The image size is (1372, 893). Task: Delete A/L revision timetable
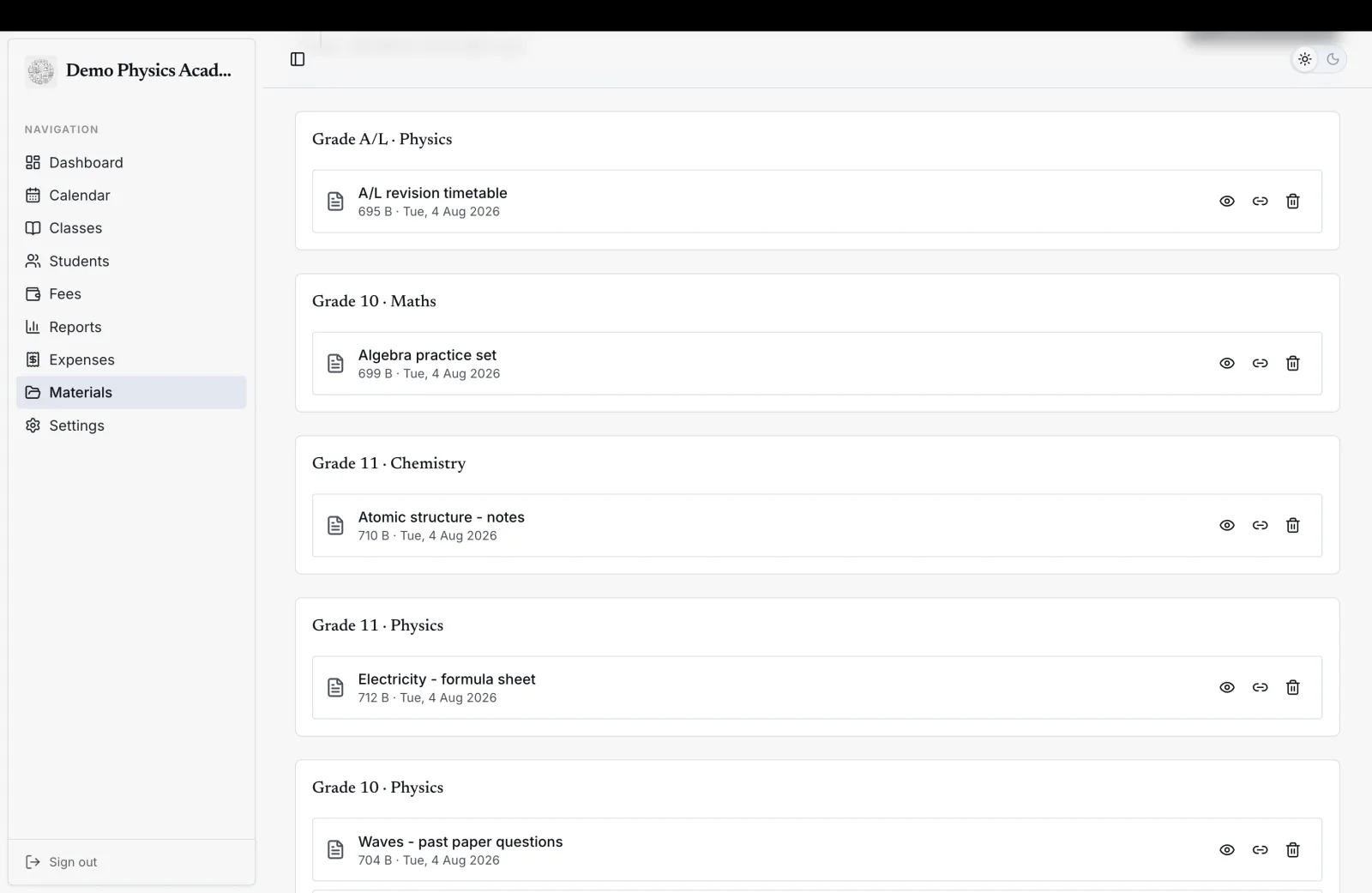click(x=1292, y=201)
